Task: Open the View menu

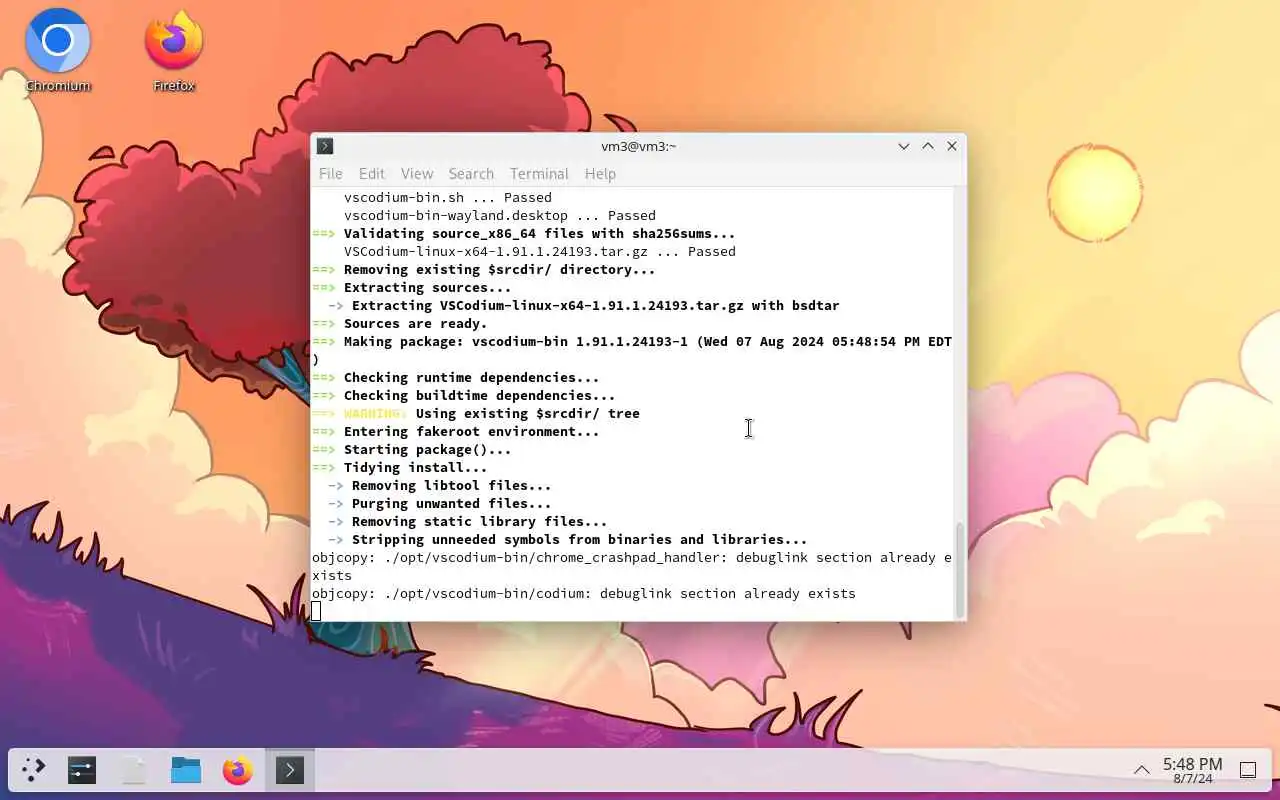Action: tap(417, 173)
